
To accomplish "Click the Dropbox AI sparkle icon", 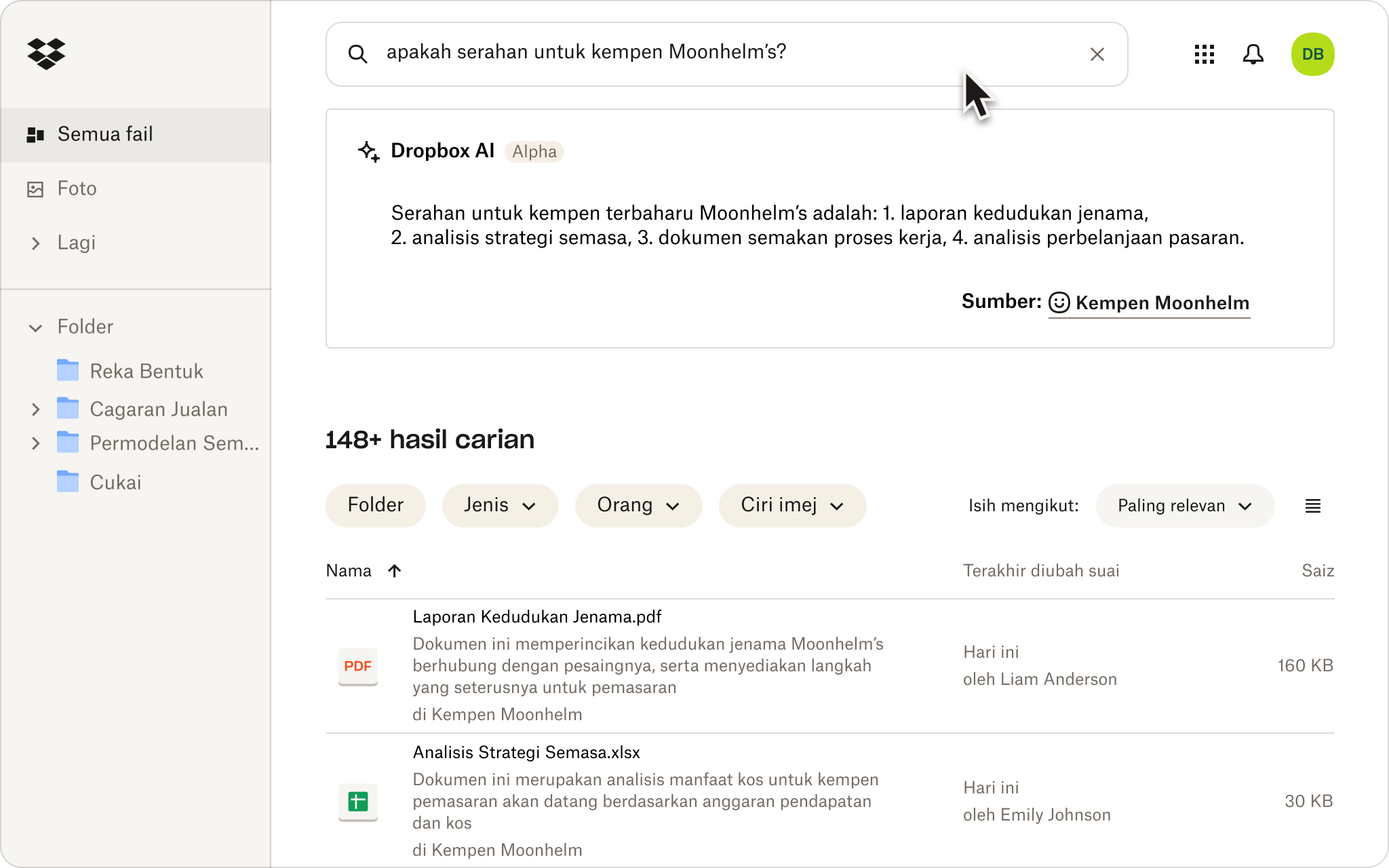I will [x=368, y=151].
